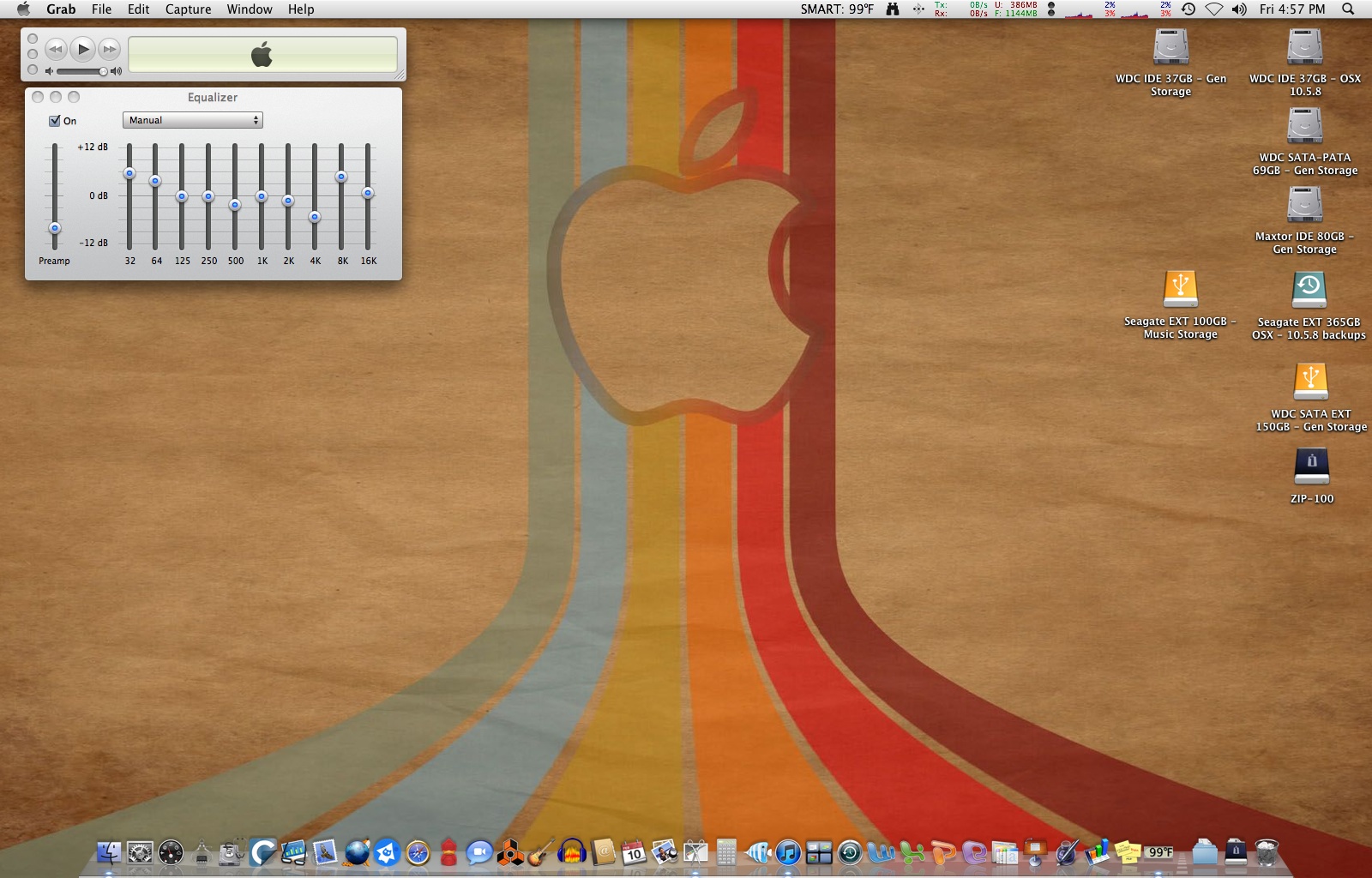Image resolution: width=1372 pixels, height=878 pixels.
Task: Open the sound volume menu bar icon
Action: click(x=1240, y=9)
